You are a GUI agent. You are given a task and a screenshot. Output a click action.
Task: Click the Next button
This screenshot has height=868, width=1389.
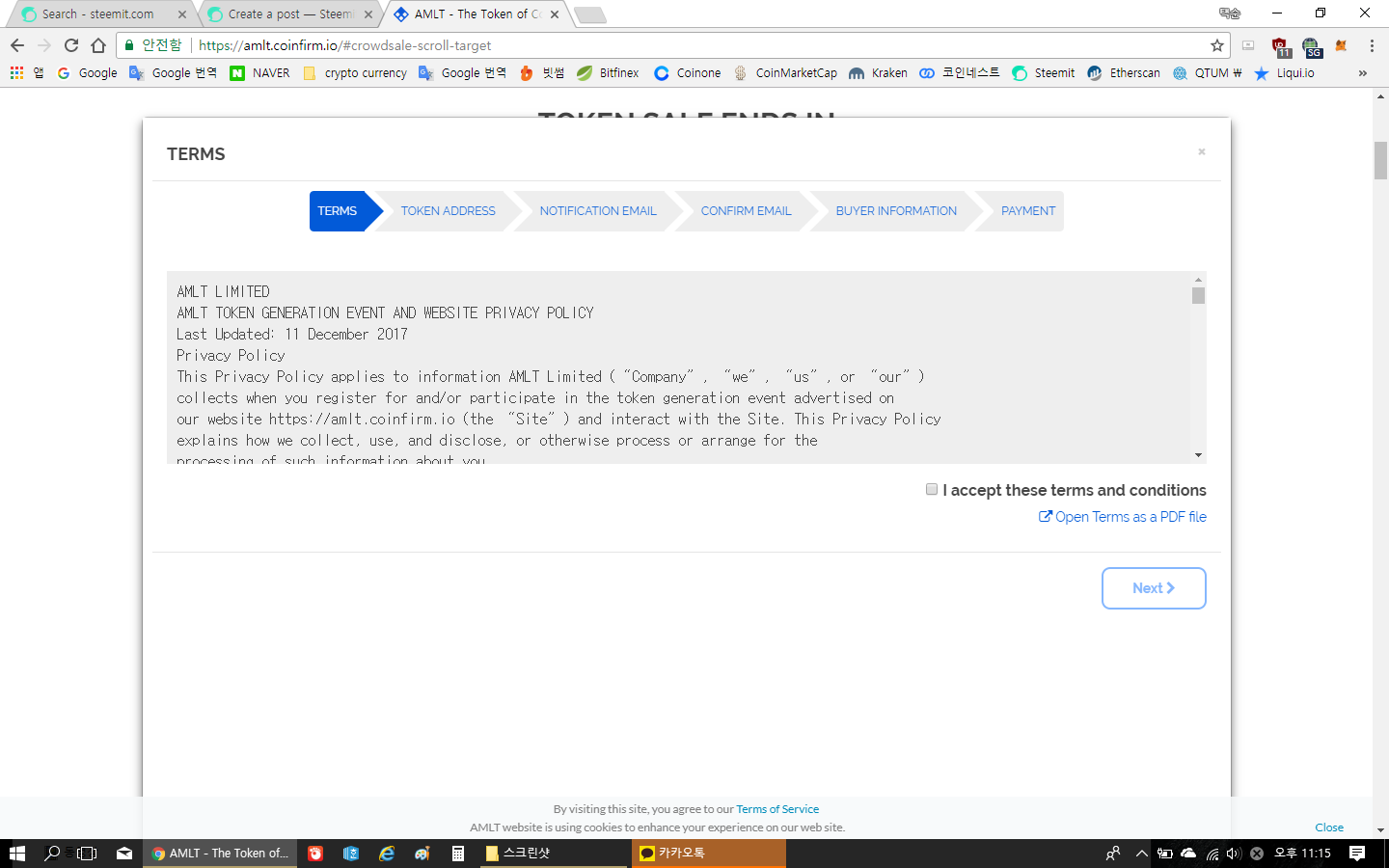point(1154,588)
